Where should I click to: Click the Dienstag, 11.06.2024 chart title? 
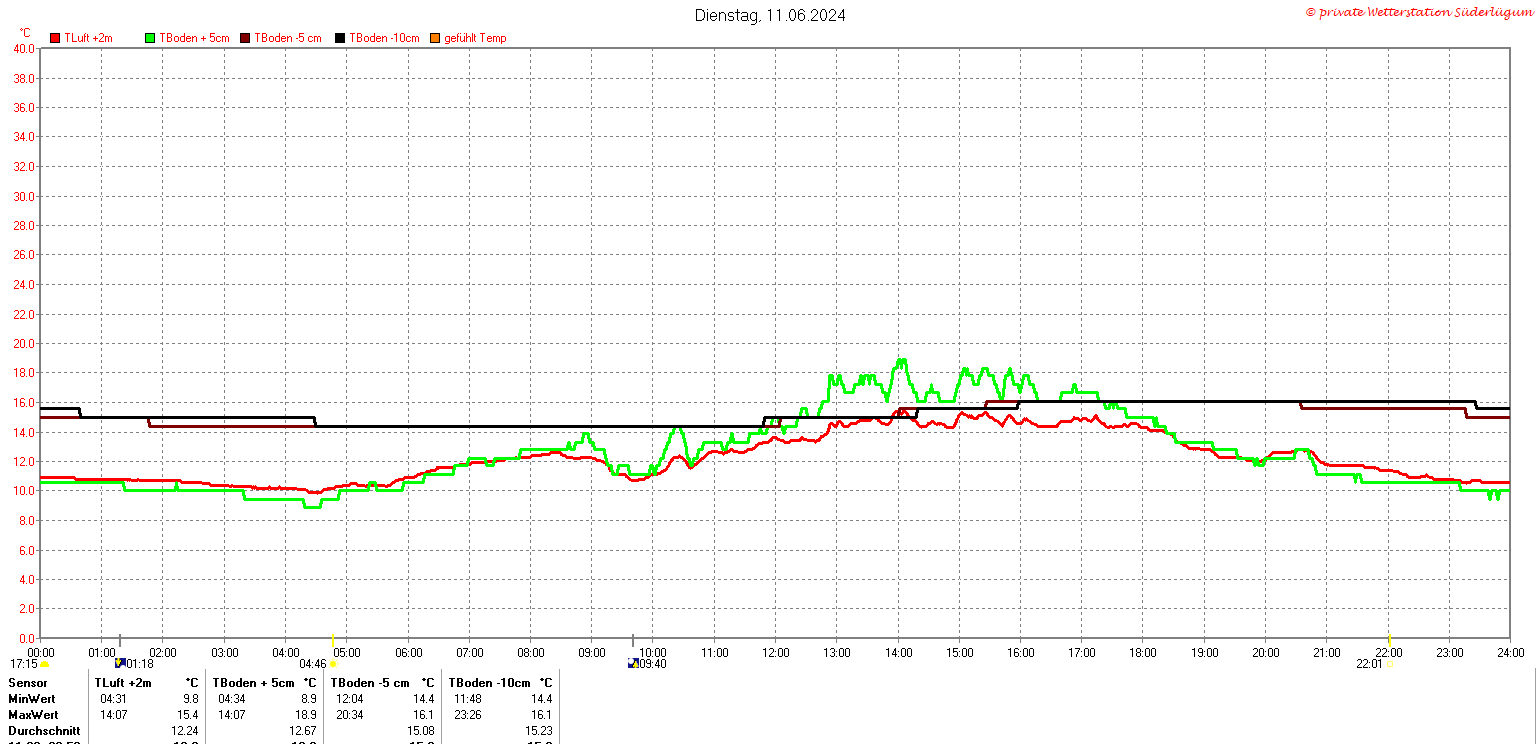coord(770,15)
